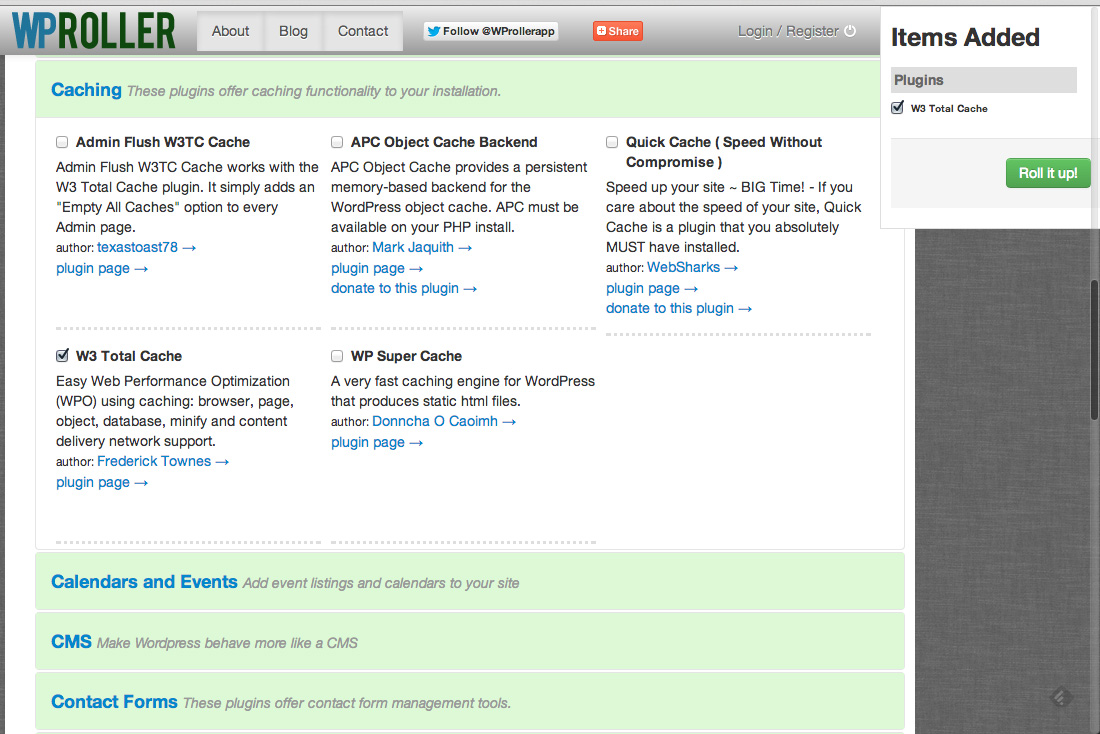Click donate to this plugin under APC Object Cache
Screen dimensions: 1100x734
[403, 288]
